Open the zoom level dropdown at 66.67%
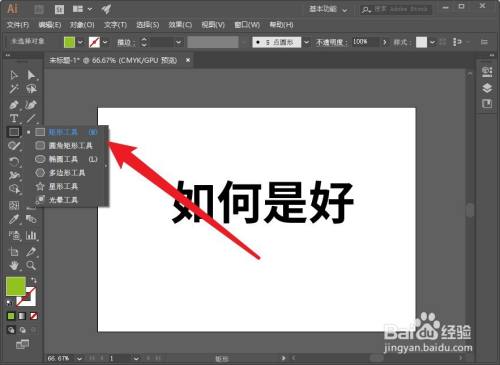The image size is (500, 365). click(79, 359)
